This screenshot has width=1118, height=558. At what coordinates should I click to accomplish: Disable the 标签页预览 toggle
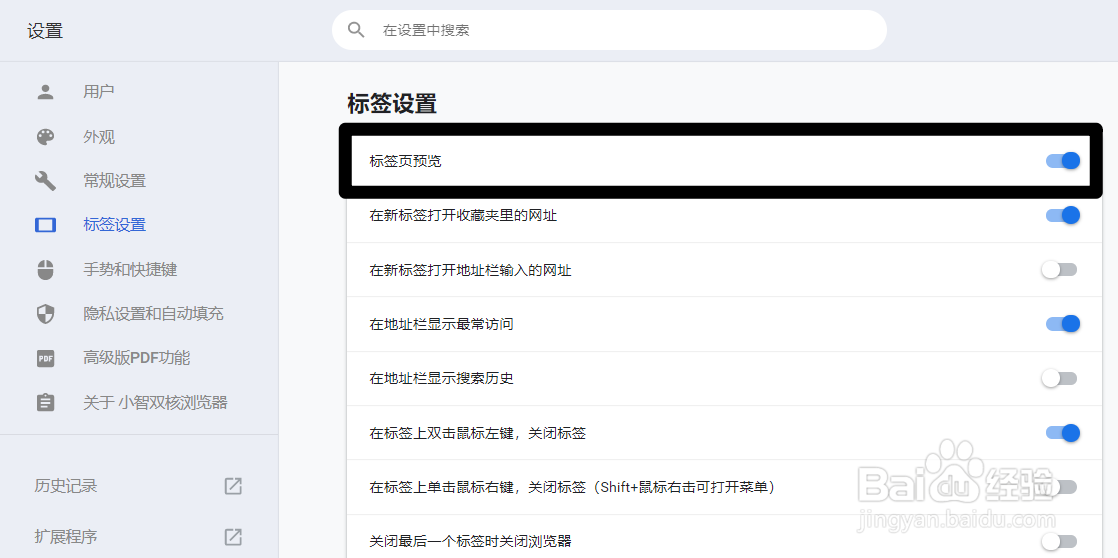click(x=1062, y=161)
